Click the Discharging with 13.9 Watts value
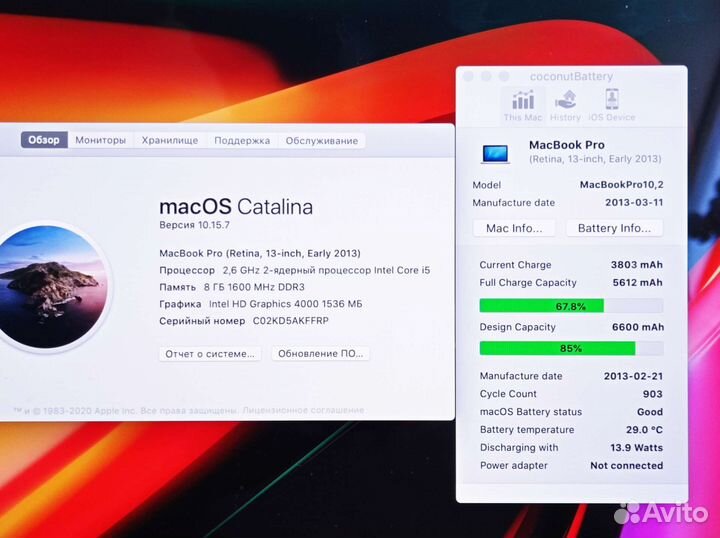 [x=636, y=448]
